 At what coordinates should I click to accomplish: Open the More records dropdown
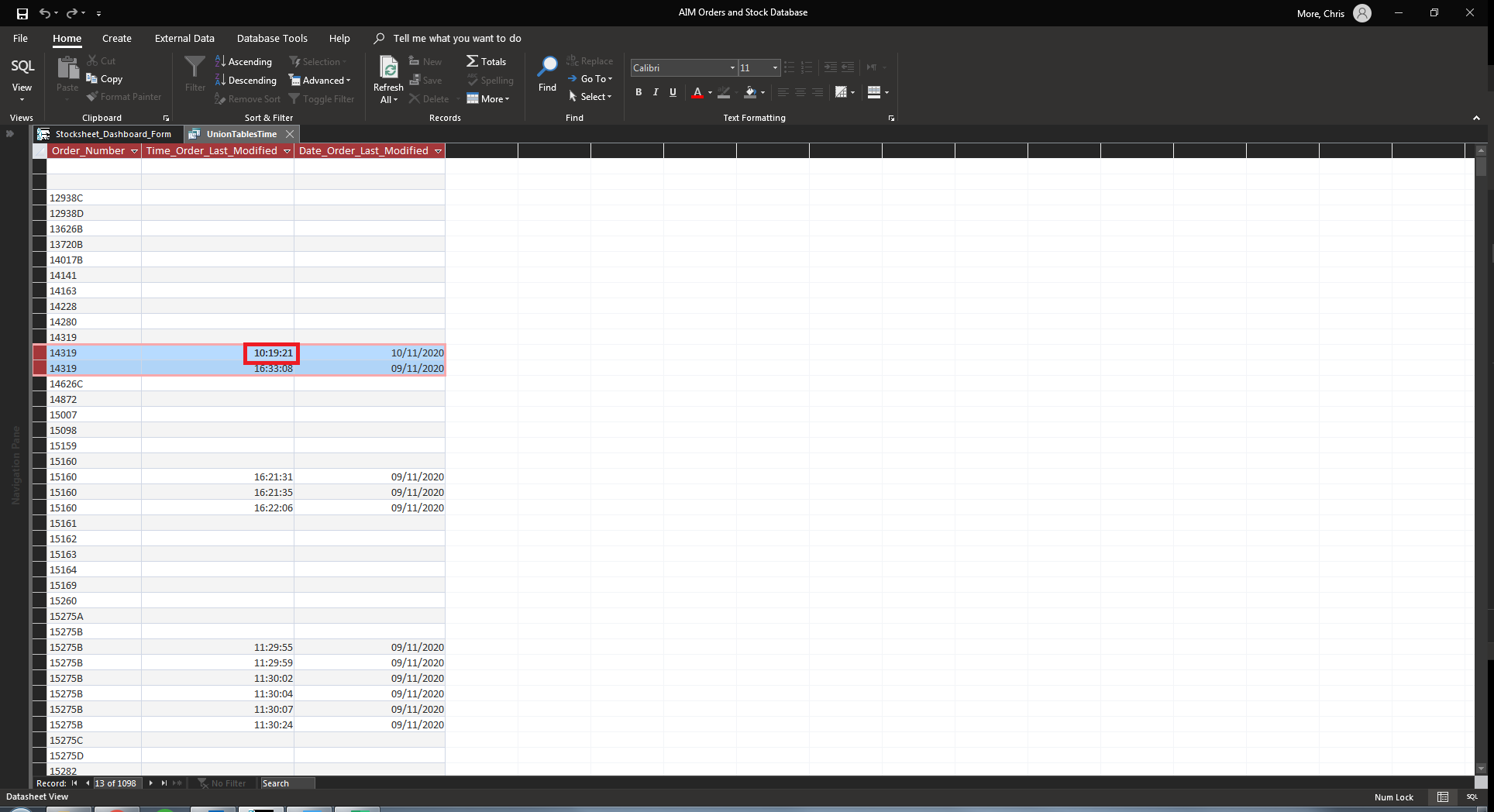point(488,99)
